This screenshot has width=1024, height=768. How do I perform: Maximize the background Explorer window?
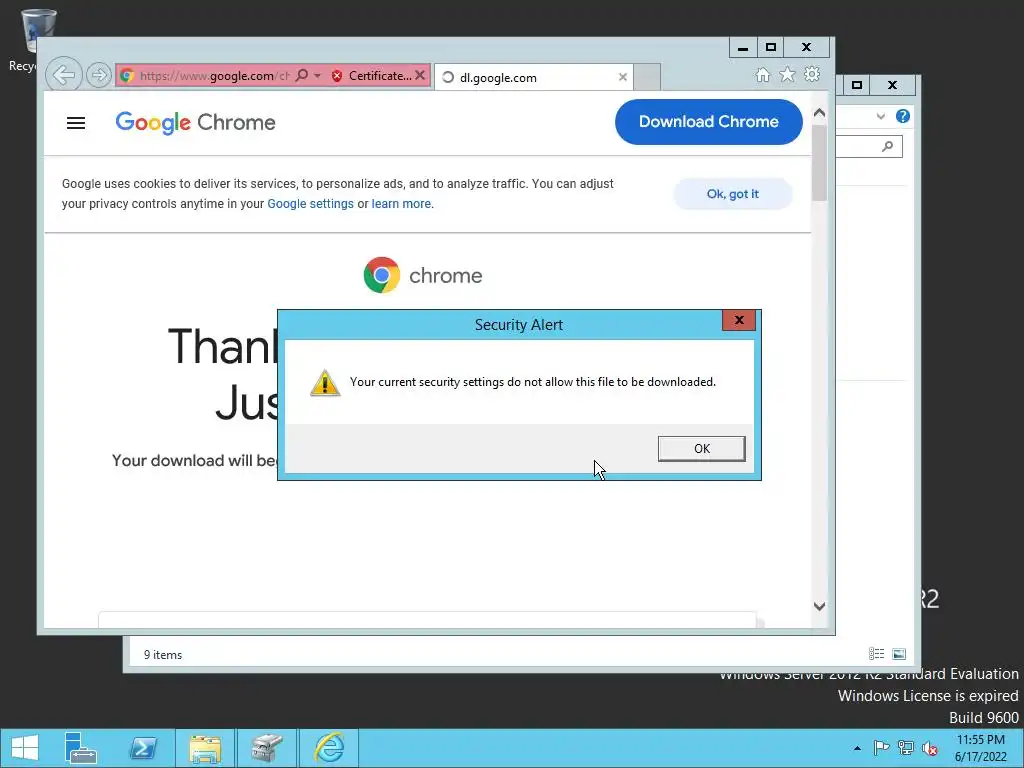point(857,85)
